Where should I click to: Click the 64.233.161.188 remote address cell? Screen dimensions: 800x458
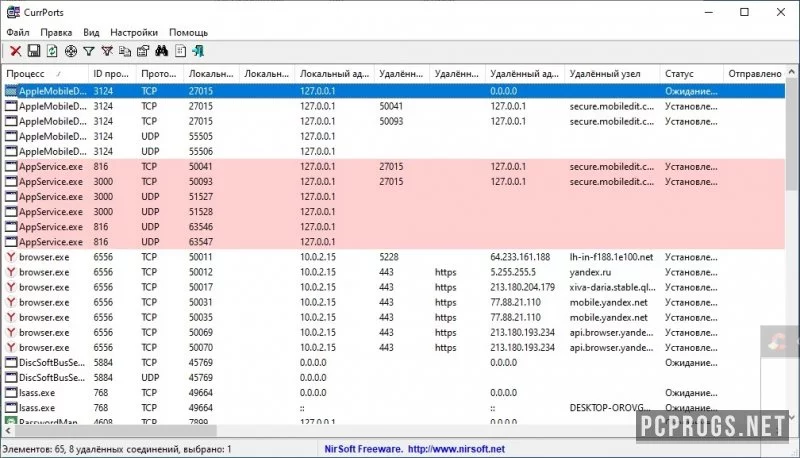click(520, 257)
